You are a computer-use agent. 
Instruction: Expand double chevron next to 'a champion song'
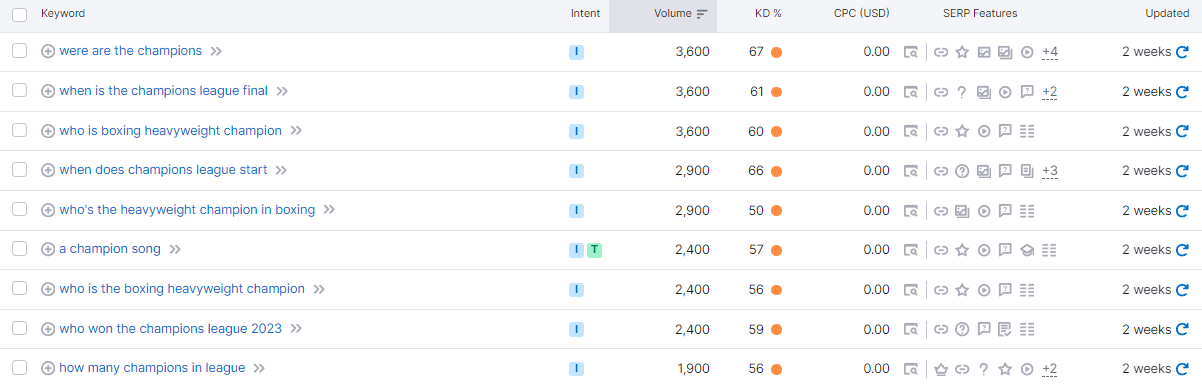pyautogui.click(x=175, y=250)
